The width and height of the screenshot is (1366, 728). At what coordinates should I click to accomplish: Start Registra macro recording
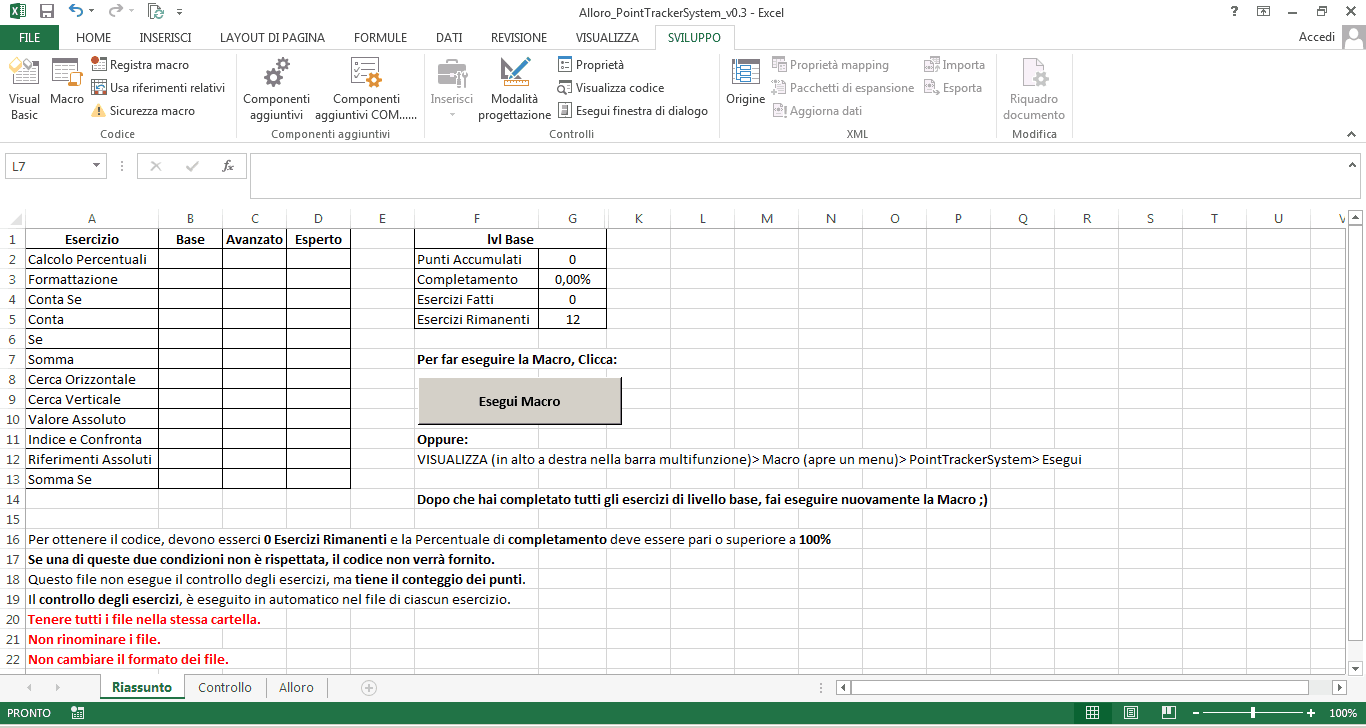click(x=140, y=65)
